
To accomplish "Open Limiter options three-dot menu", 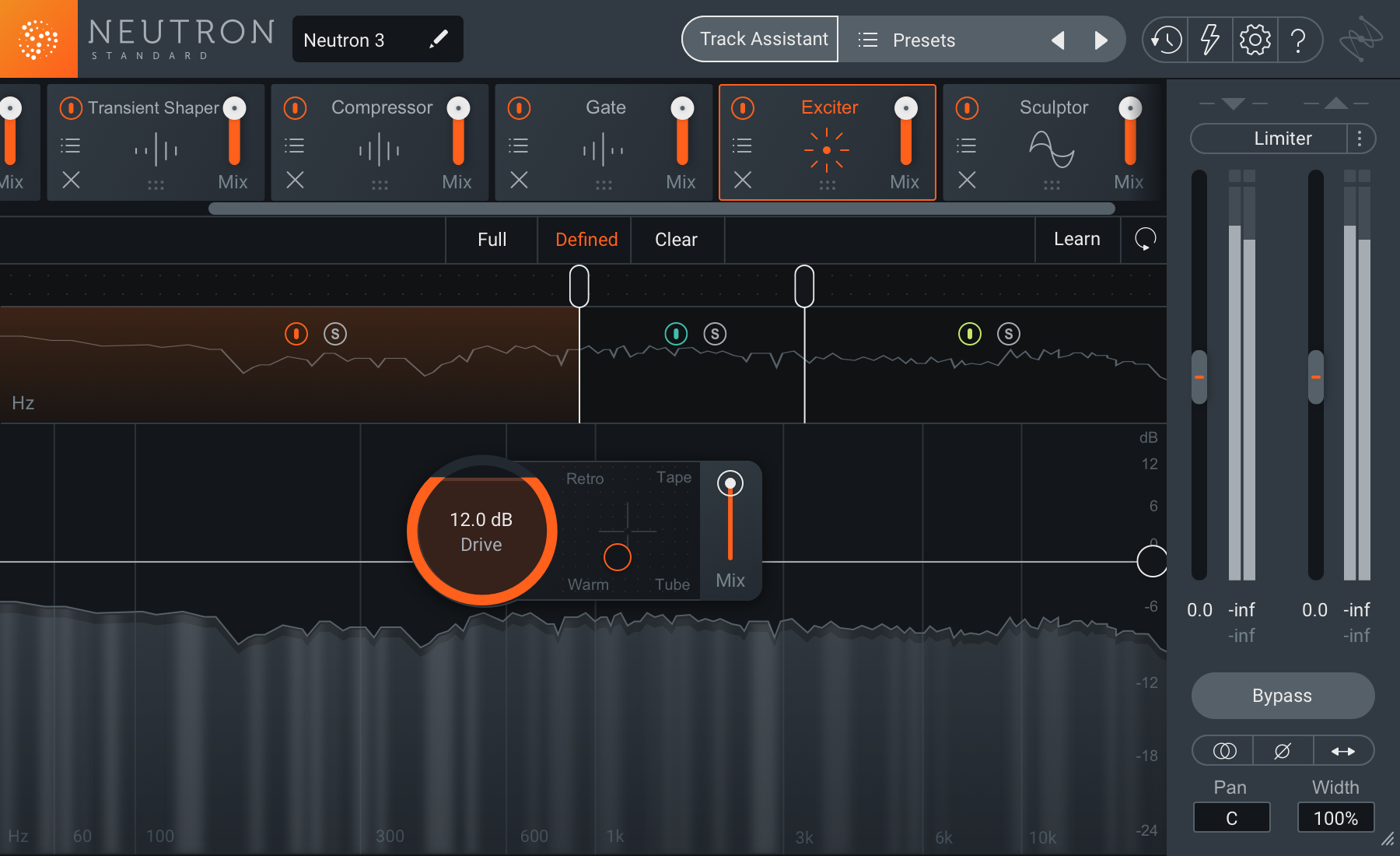I will point(1360,139).
